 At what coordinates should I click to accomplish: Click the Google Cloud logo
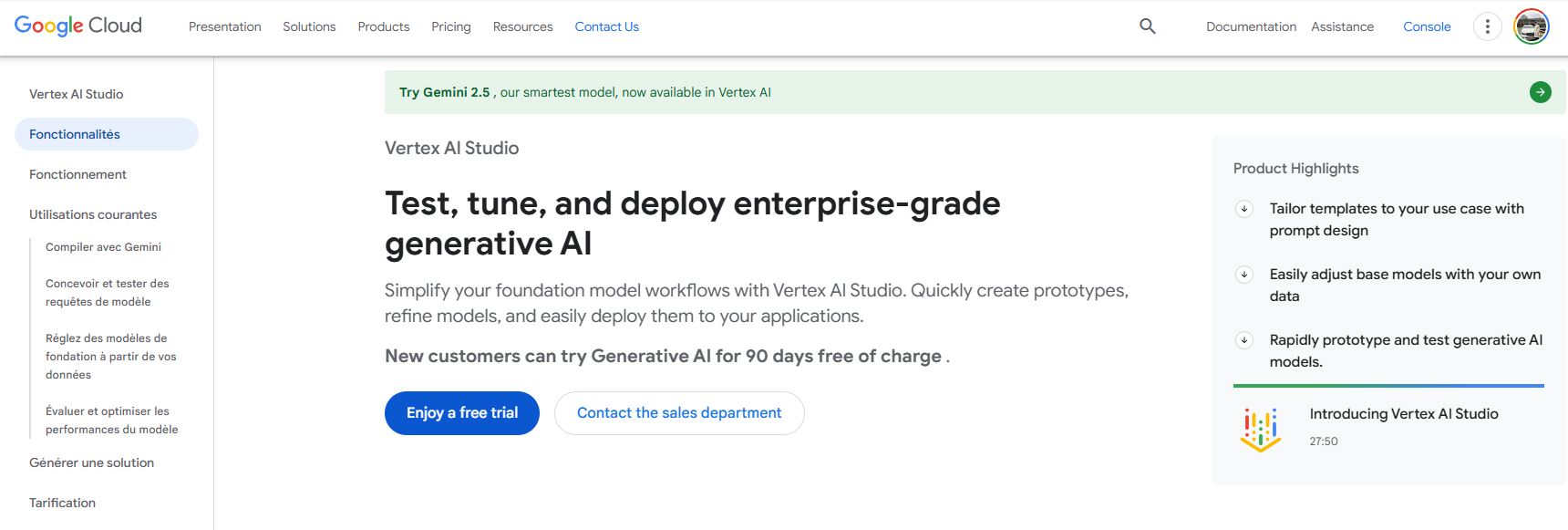[x=78, y=26]
